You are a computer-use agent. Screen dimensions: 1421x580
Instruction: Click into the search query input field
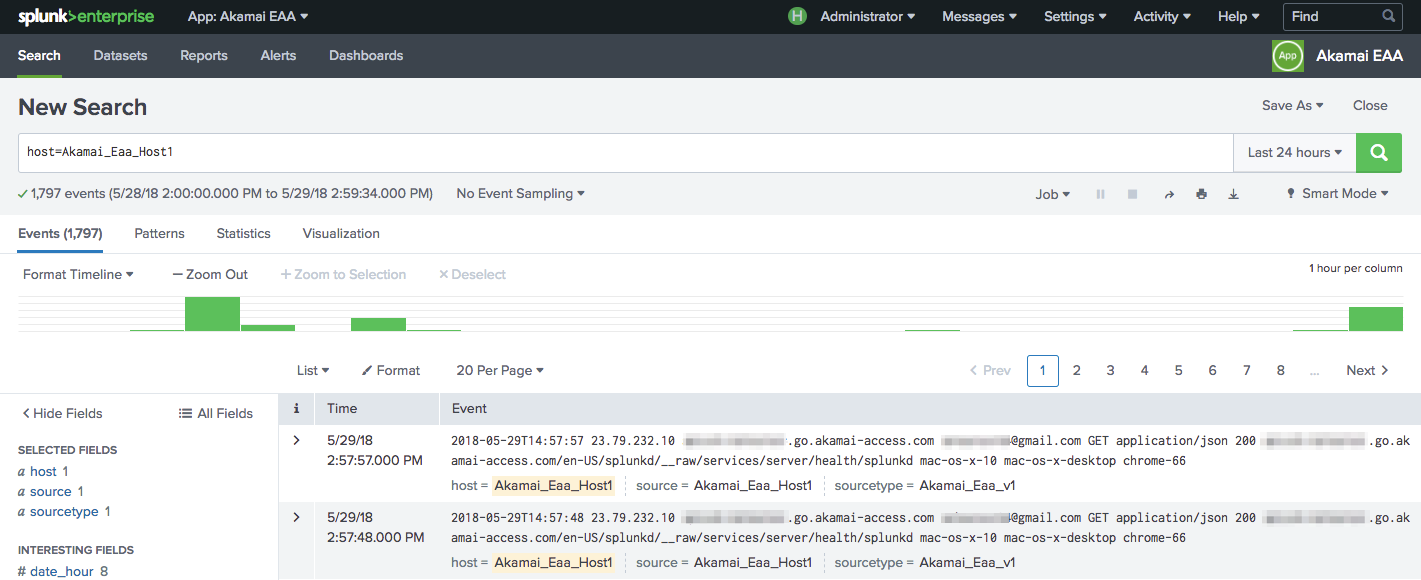[x=620, y=153]
